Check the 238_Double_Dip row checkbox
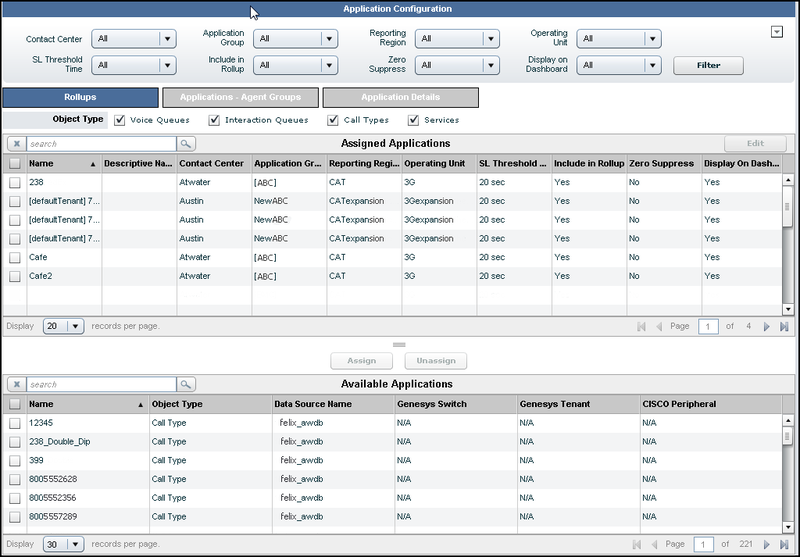This screenshot has width=800, height=557. [x=15, y=442]
